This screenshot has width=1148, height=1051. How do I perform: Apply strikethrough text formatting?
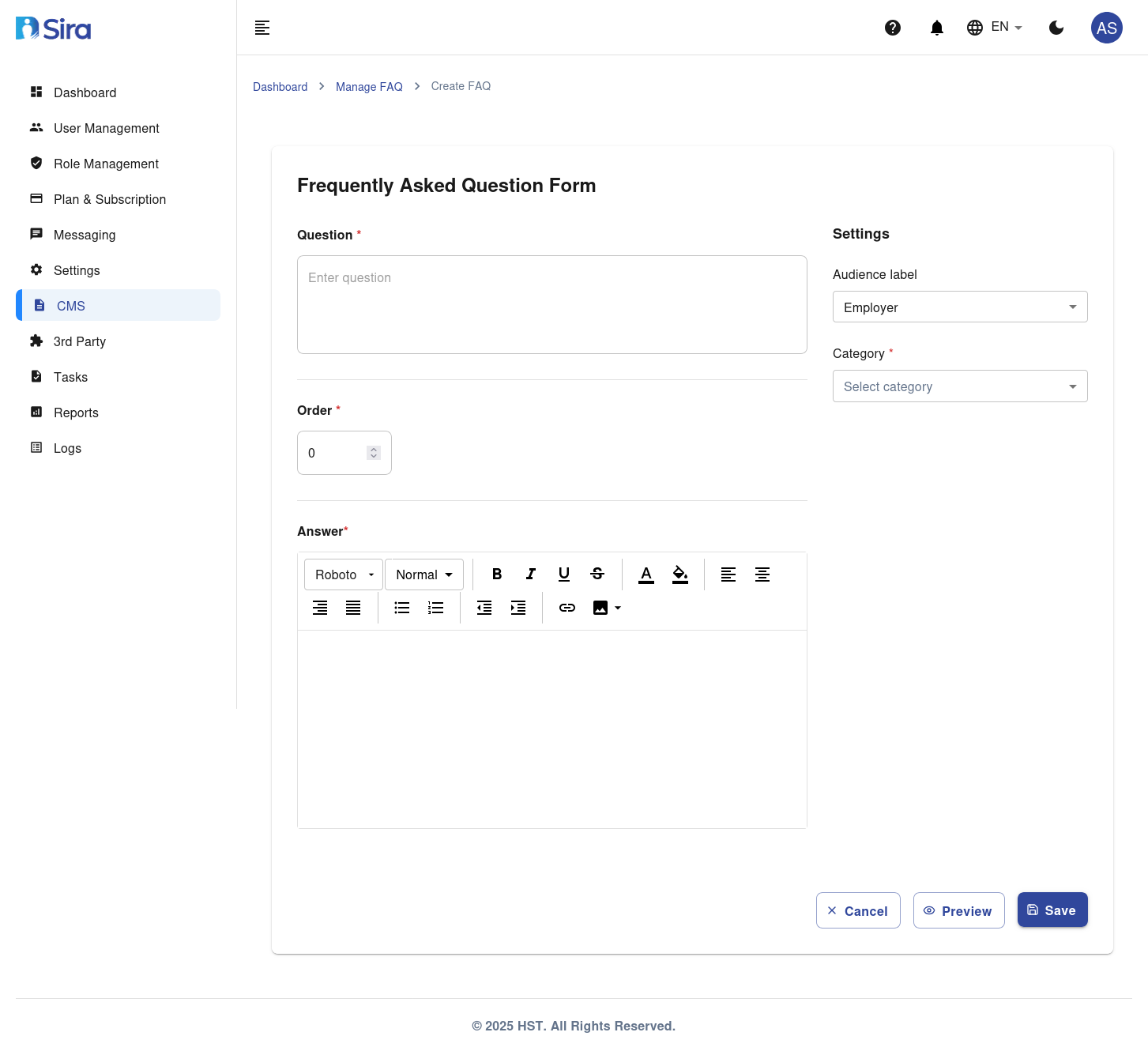click(x=597, y=574)
